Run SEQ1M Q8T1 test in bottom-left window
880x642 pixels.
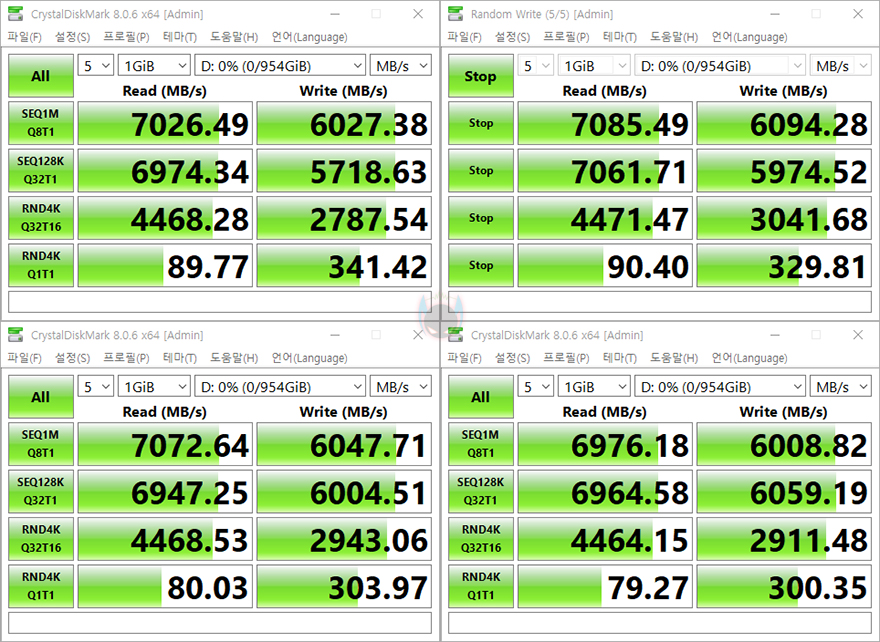[x=40, y=444]
